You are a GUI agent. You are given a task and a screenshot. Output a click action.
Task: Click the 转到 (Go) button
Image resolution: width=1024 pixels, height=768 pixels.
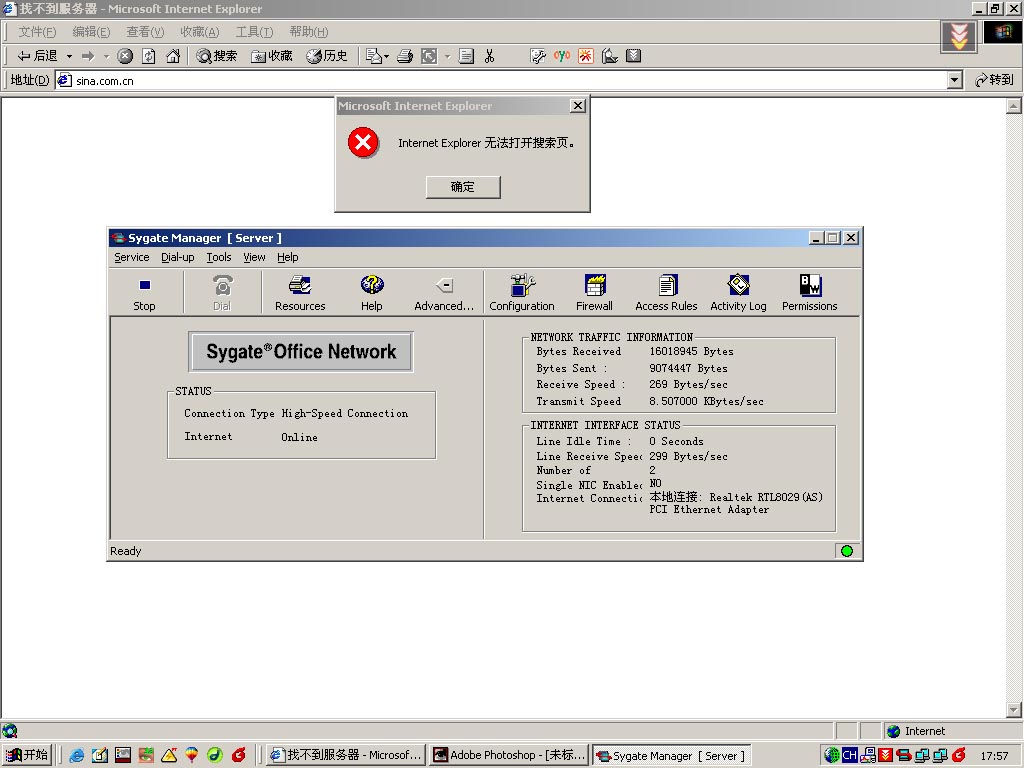pos(994,80)
